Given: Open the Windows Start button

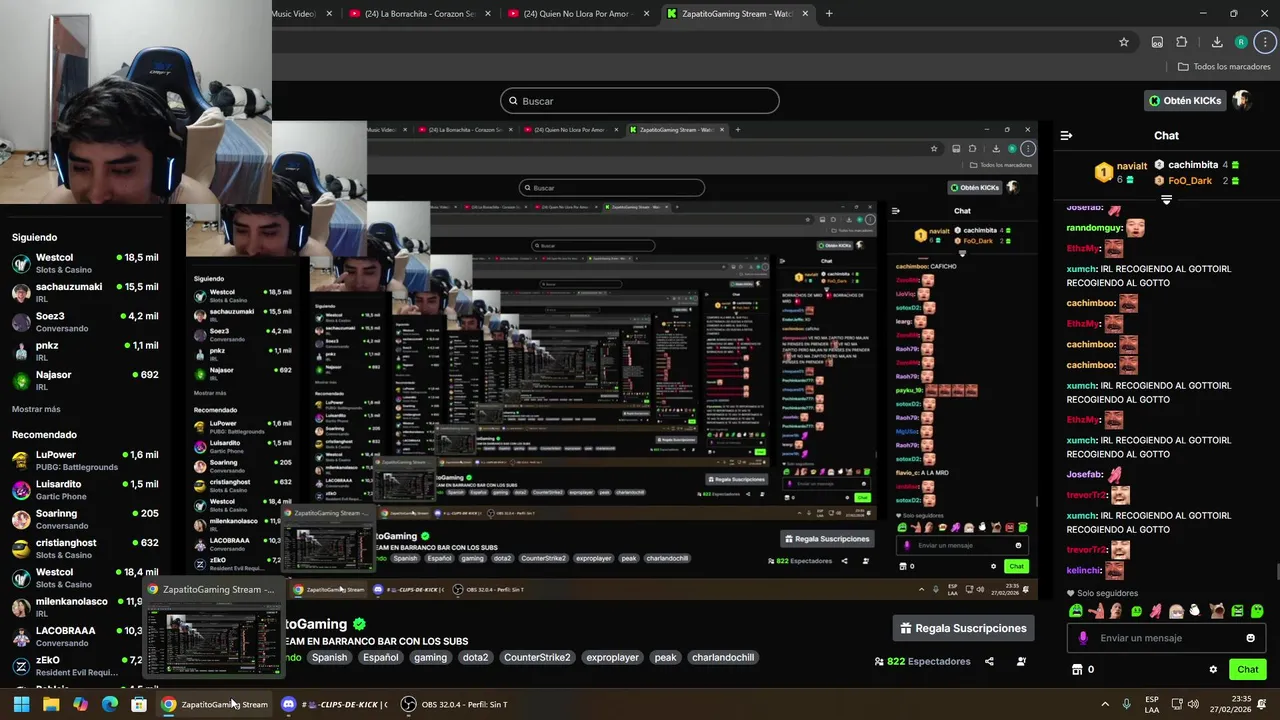Looking at the screenshot, I should pyautogui.click(x=21, y=704).
